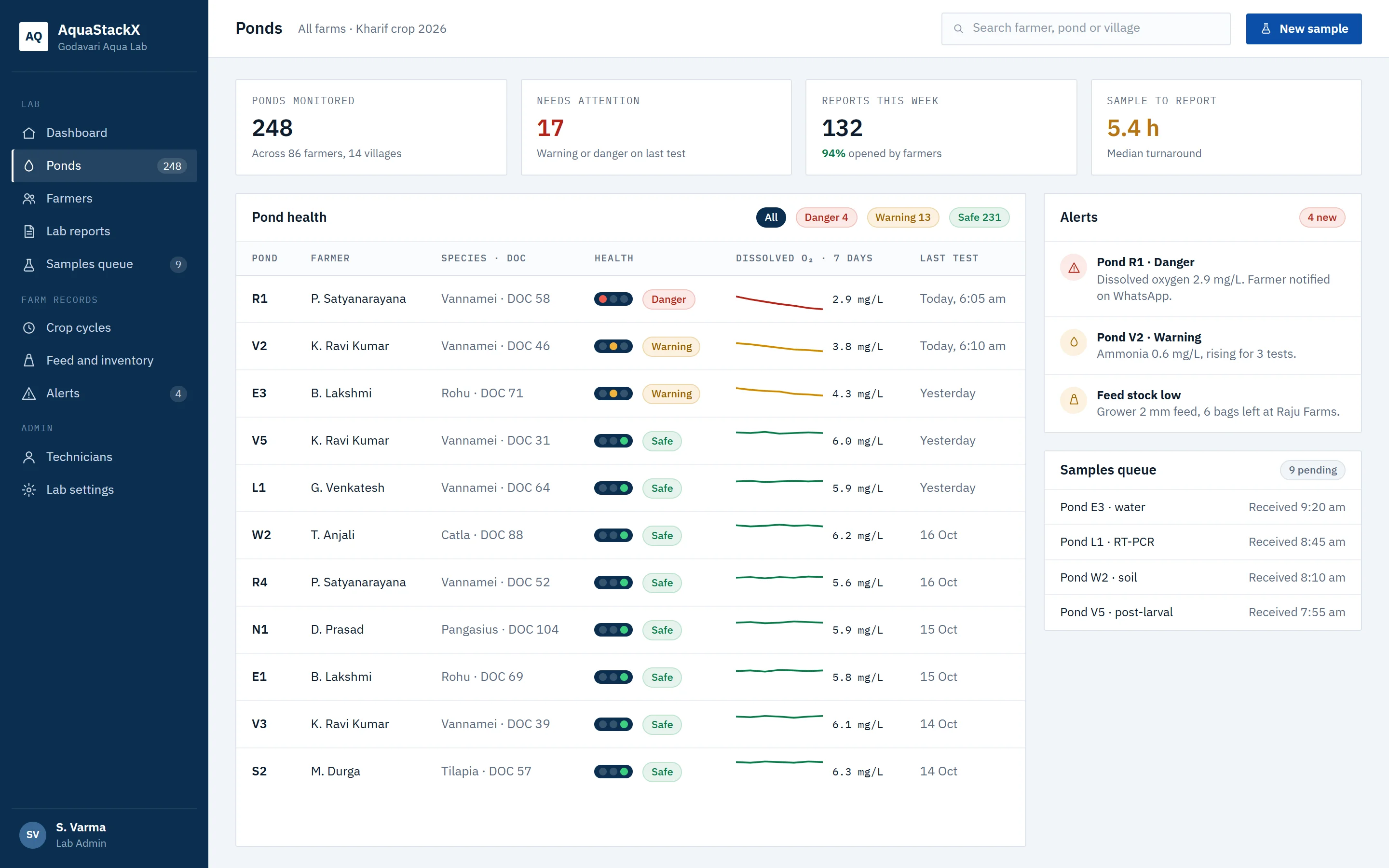Open Pond L1 · RT-PCR queue entry

point(1202,542)
